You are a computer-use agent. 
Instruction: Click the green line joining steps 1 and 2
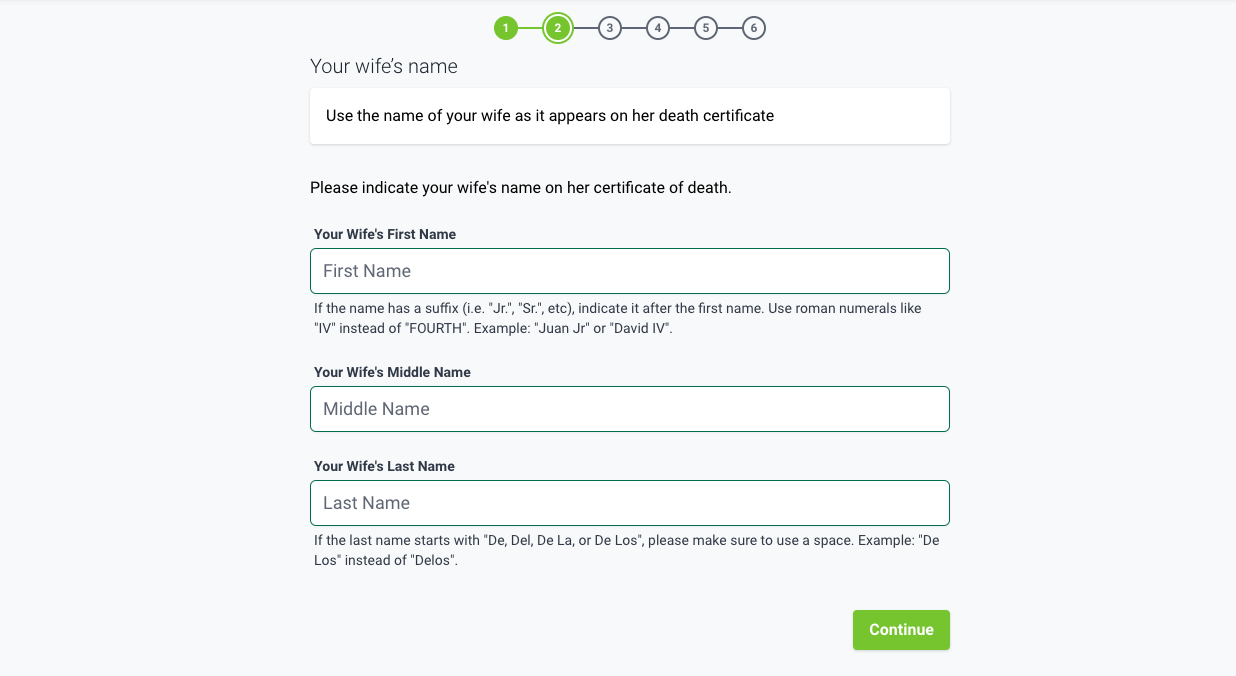[x=531, y=28]
